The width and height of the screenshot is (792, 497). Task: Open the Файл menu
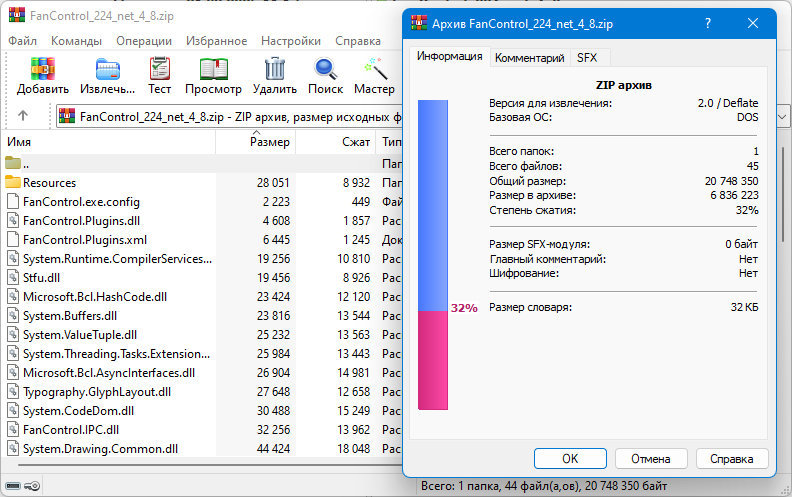pyautogui.click(x=22, y=41)
